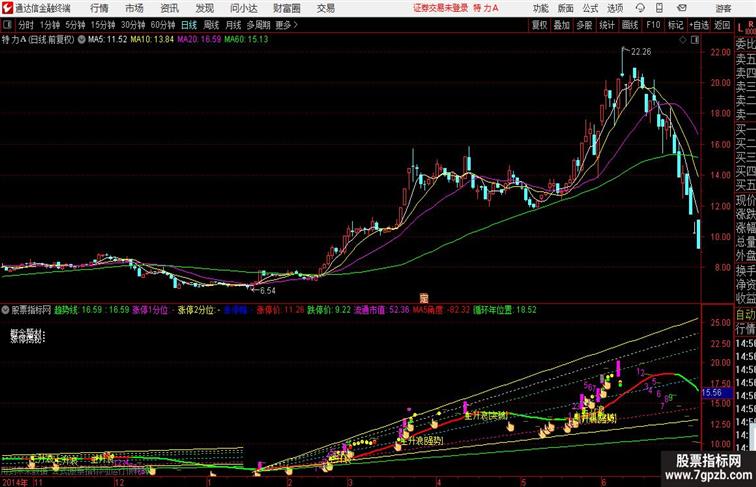Viewport: 756px width, 487px height.
Task: Click the 涨停价: 11.26 readout
Action: point(280,310)
